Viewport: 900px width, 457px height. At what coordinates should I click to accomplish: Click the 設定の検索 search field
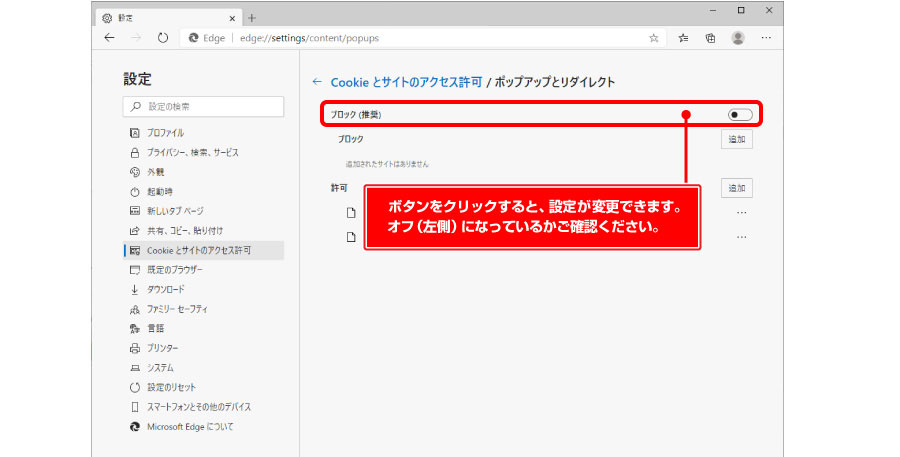(x=203, y=107)
